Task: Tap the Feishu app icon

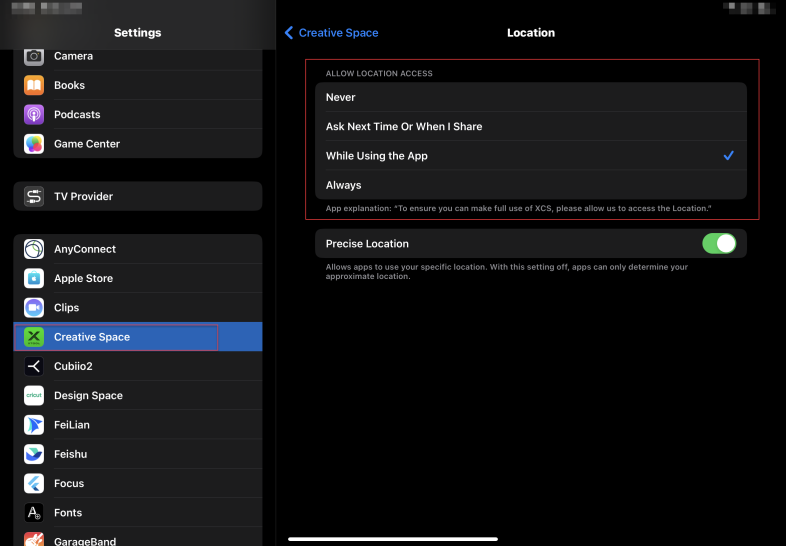Action: [x=34, y=454]
